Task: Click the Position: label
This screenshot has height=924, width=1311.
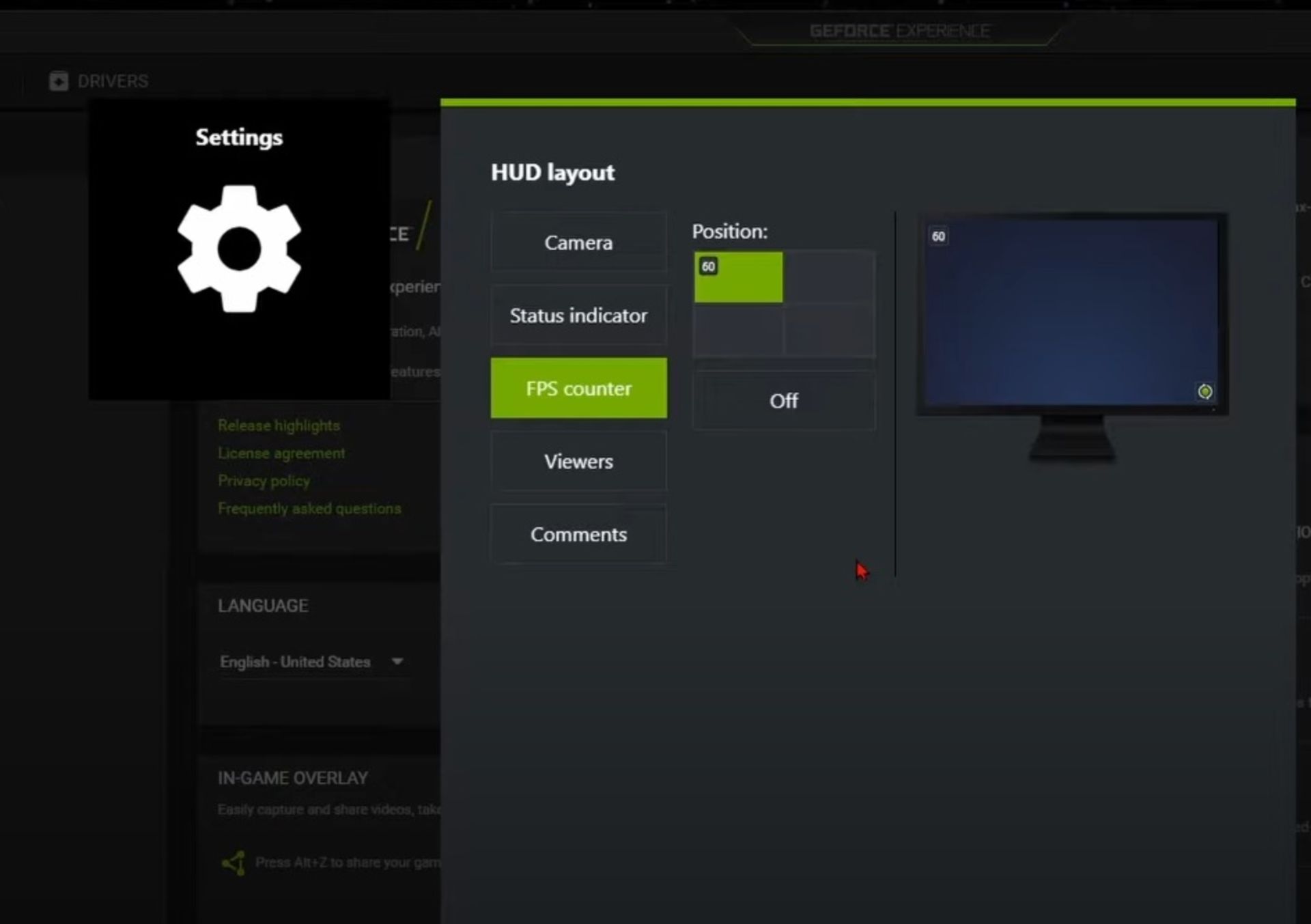Action: 730,232
